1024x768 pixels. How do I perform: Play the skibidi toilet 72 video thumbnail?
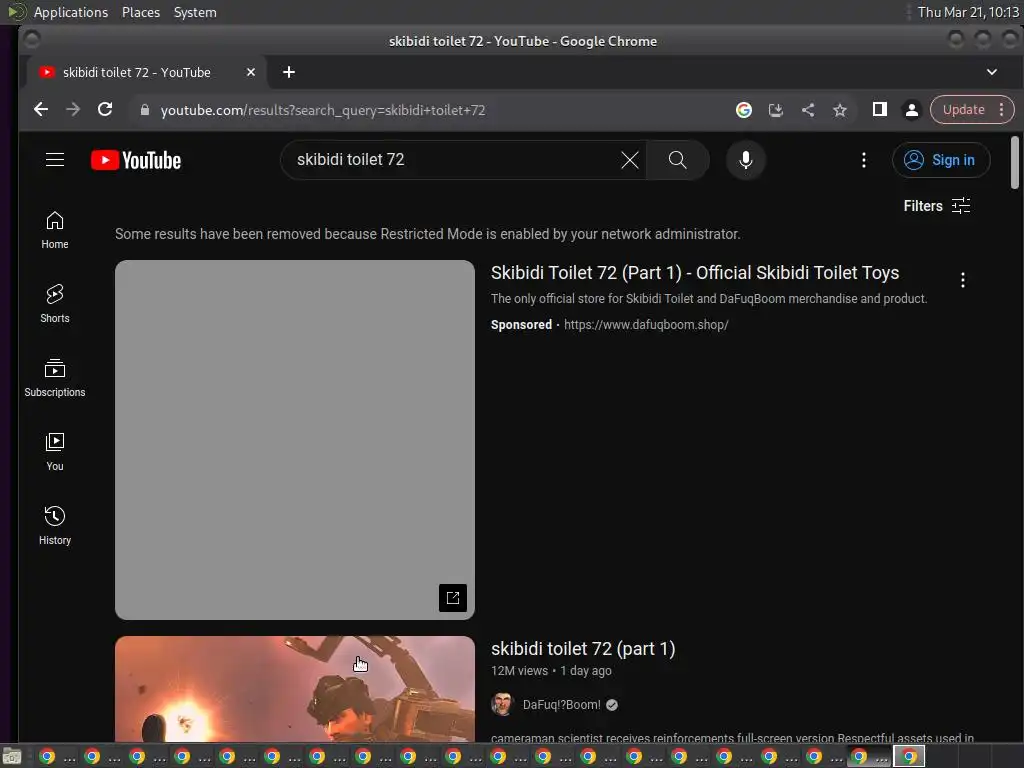295,689
